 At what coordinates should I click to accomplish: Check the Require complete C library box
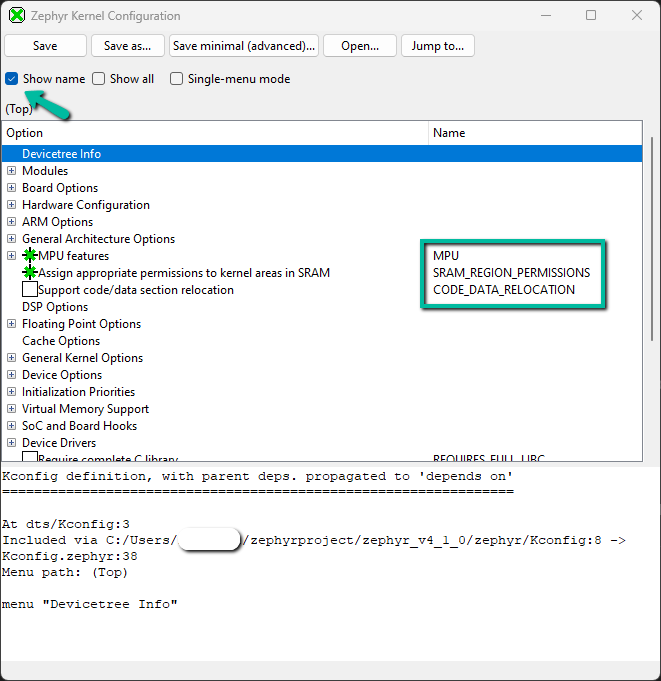[30, 457]
